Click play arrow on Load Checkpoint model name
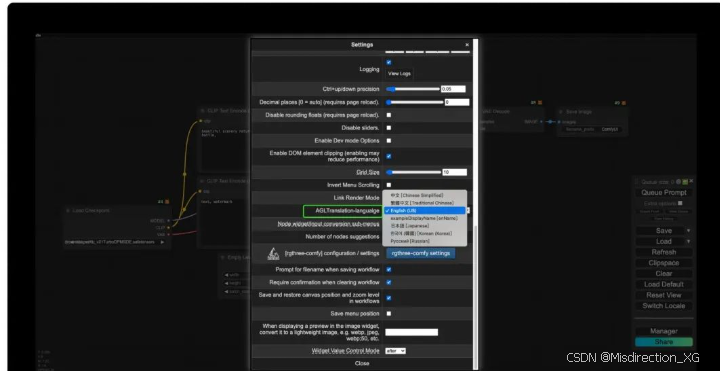 coord(162,242)
